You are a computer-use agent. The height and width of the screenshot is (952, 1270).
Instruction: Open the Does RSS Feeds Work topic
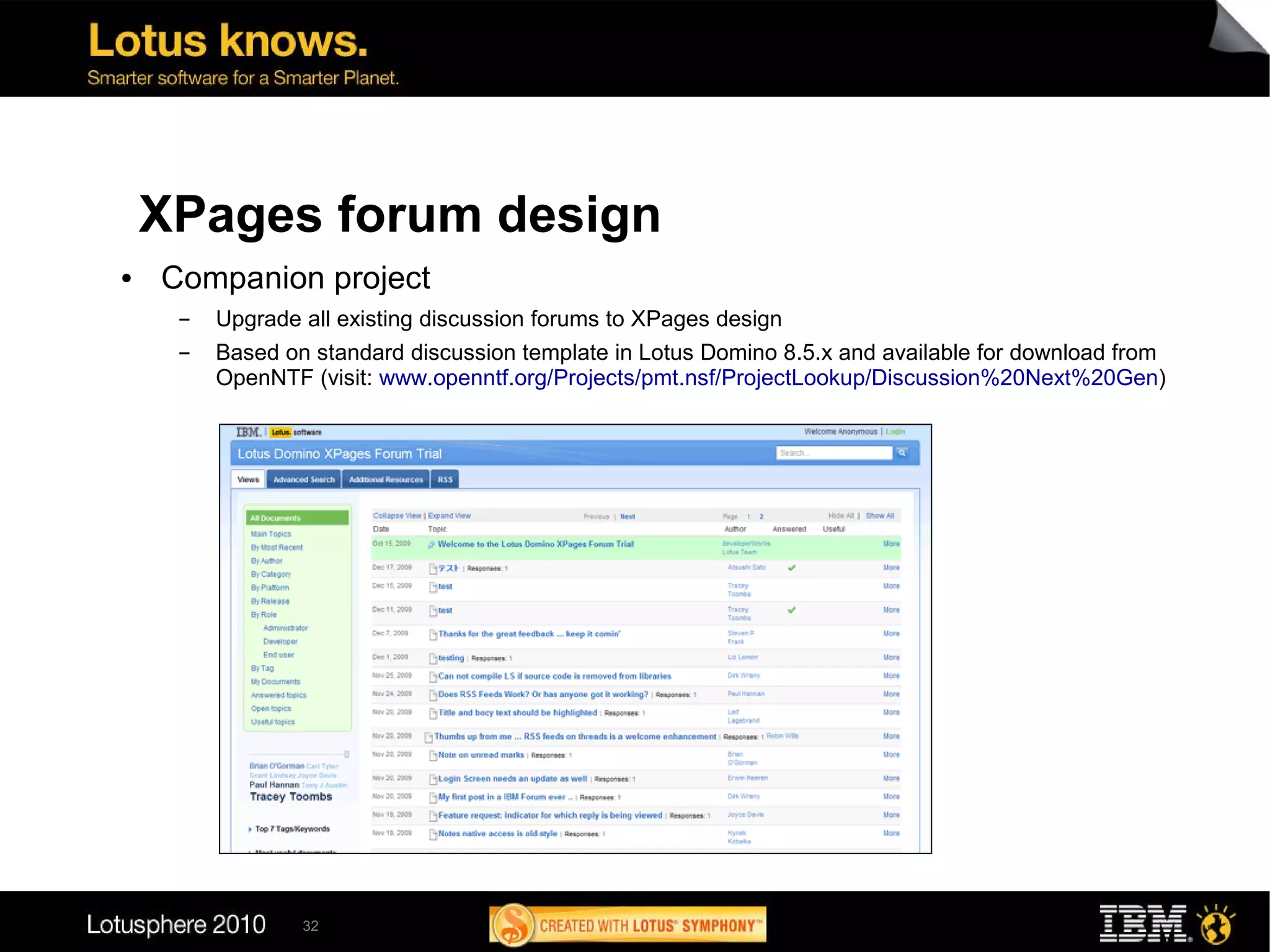543,695
